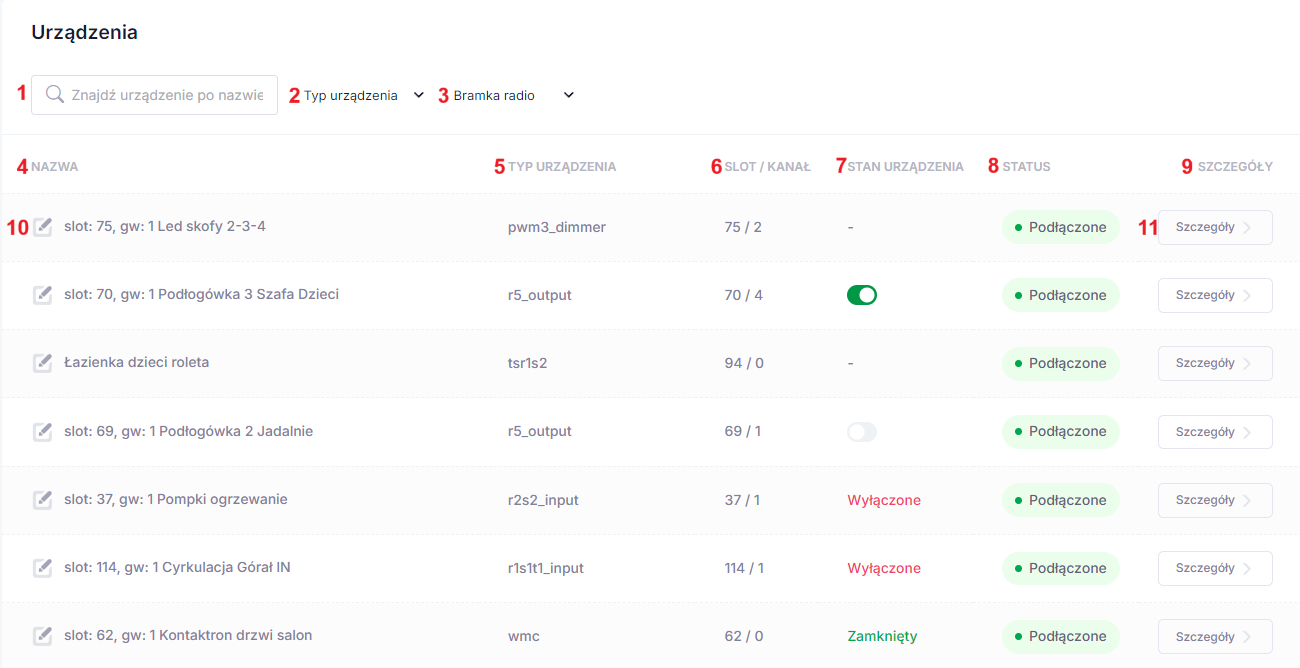Screen dimensions: 1300x668
Task: Open the Typ urządzenia dropdown
Action: click(x=364, y=96)
